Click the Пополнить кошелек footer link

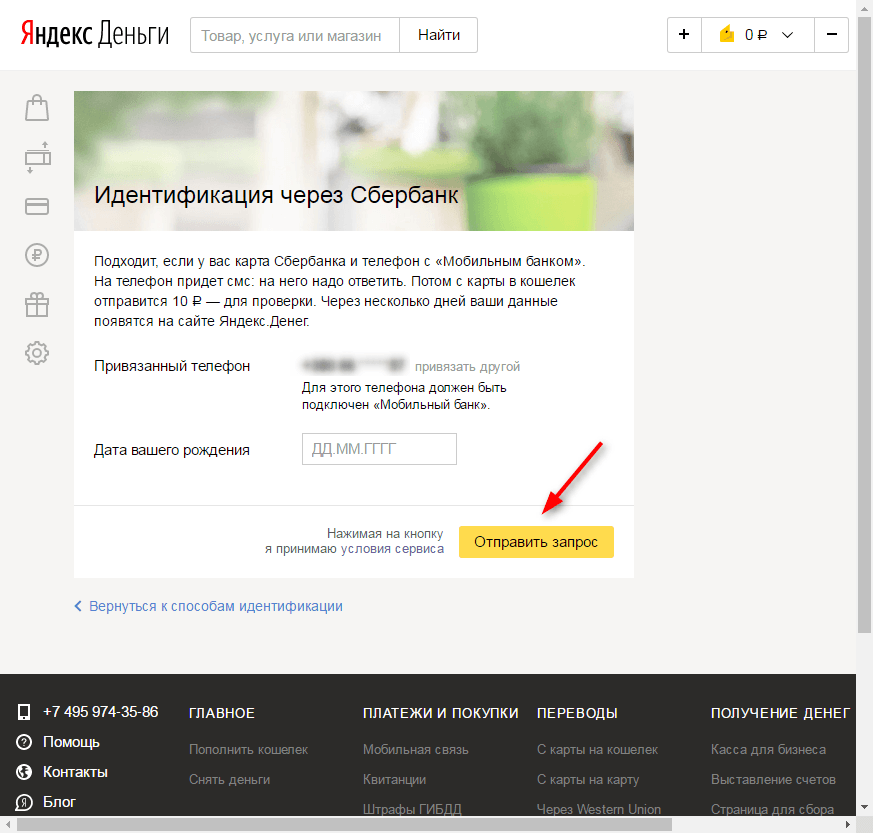pyautogui.click(x=248, y=749)
